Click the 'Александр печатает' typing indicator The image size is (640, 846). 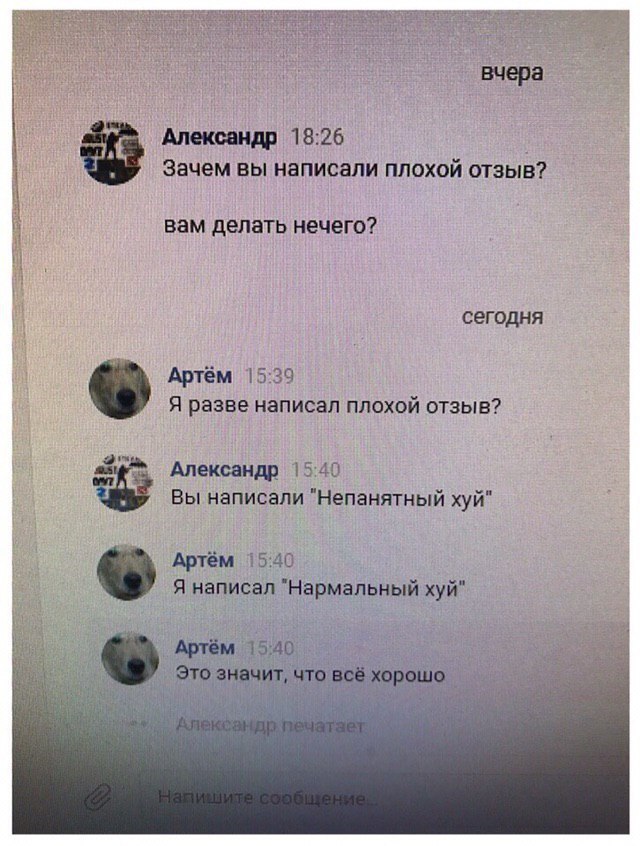pos(270,726)
